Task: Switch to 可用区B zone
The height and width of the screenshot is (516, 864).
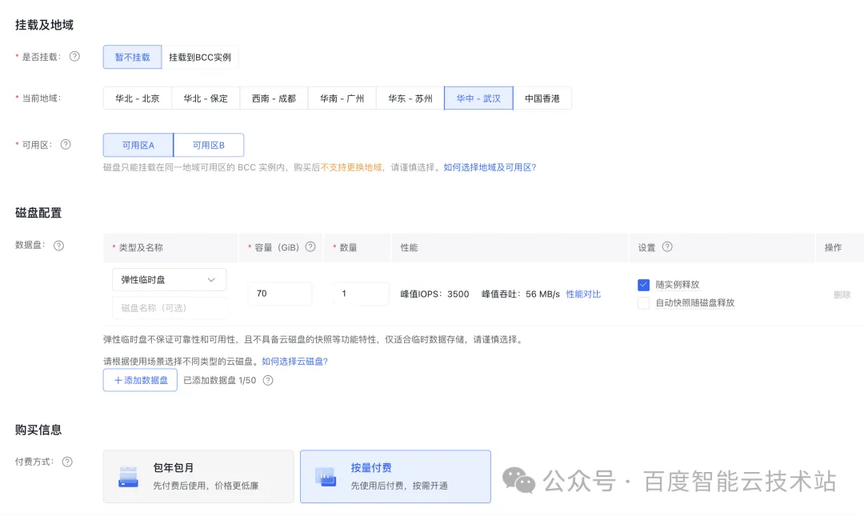Action: (208, 145)
